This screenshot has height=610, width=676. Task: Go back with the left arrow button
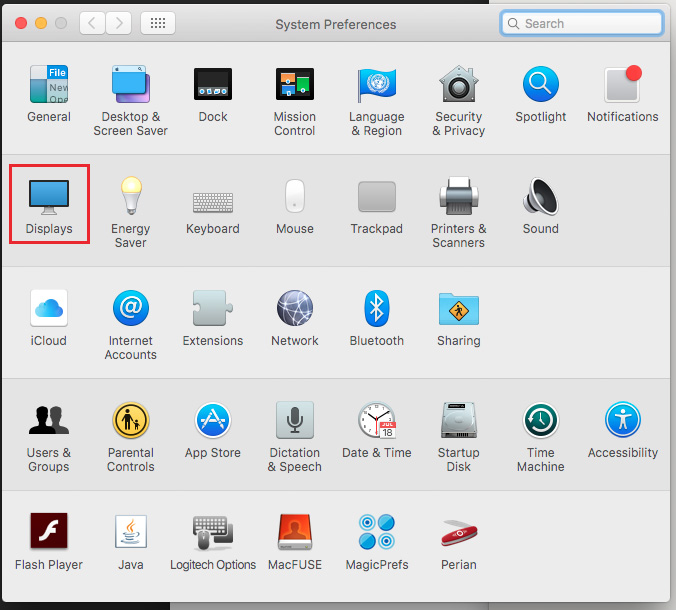point(92,23)
